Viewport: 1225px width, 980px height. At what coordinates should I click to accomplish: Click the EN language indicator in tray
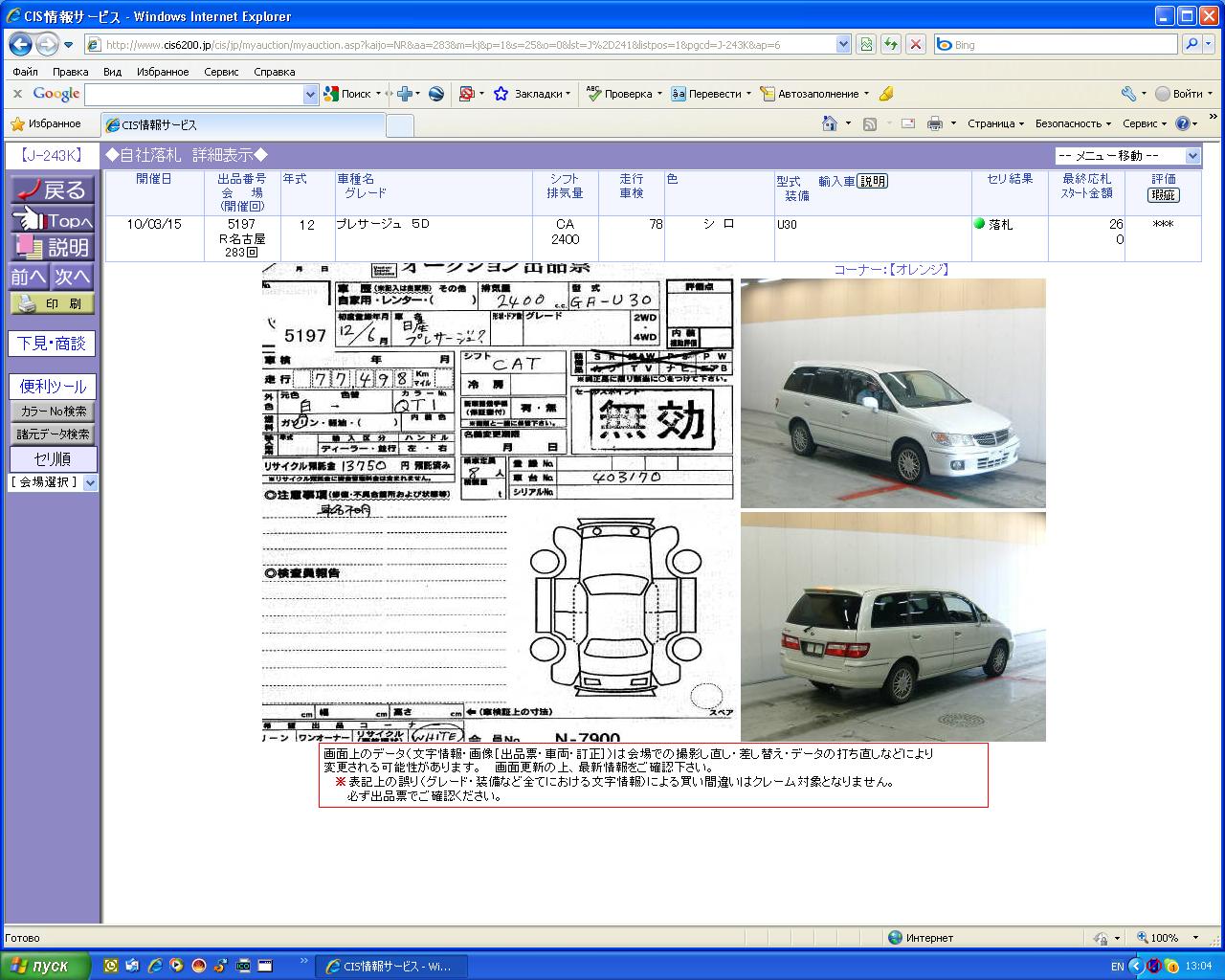(1117, 967)
